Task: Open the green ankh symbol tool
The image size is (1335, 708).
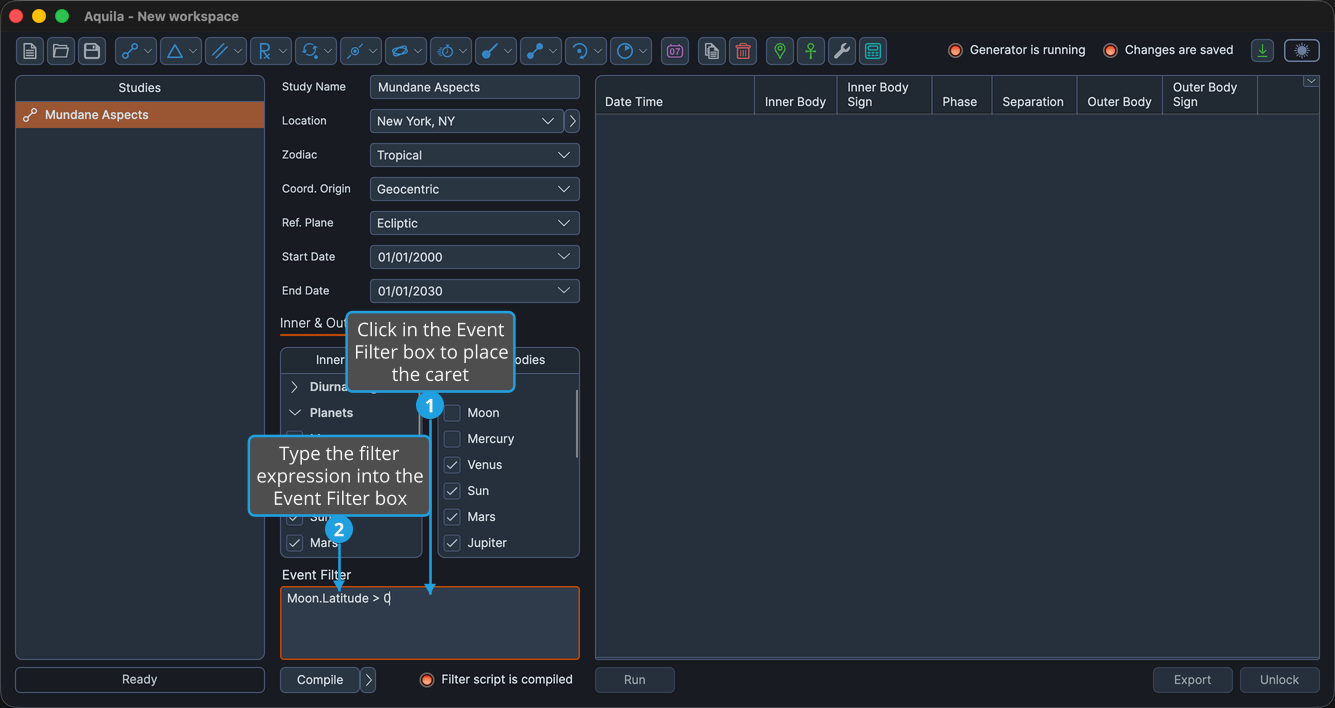Action: point(811,51)
